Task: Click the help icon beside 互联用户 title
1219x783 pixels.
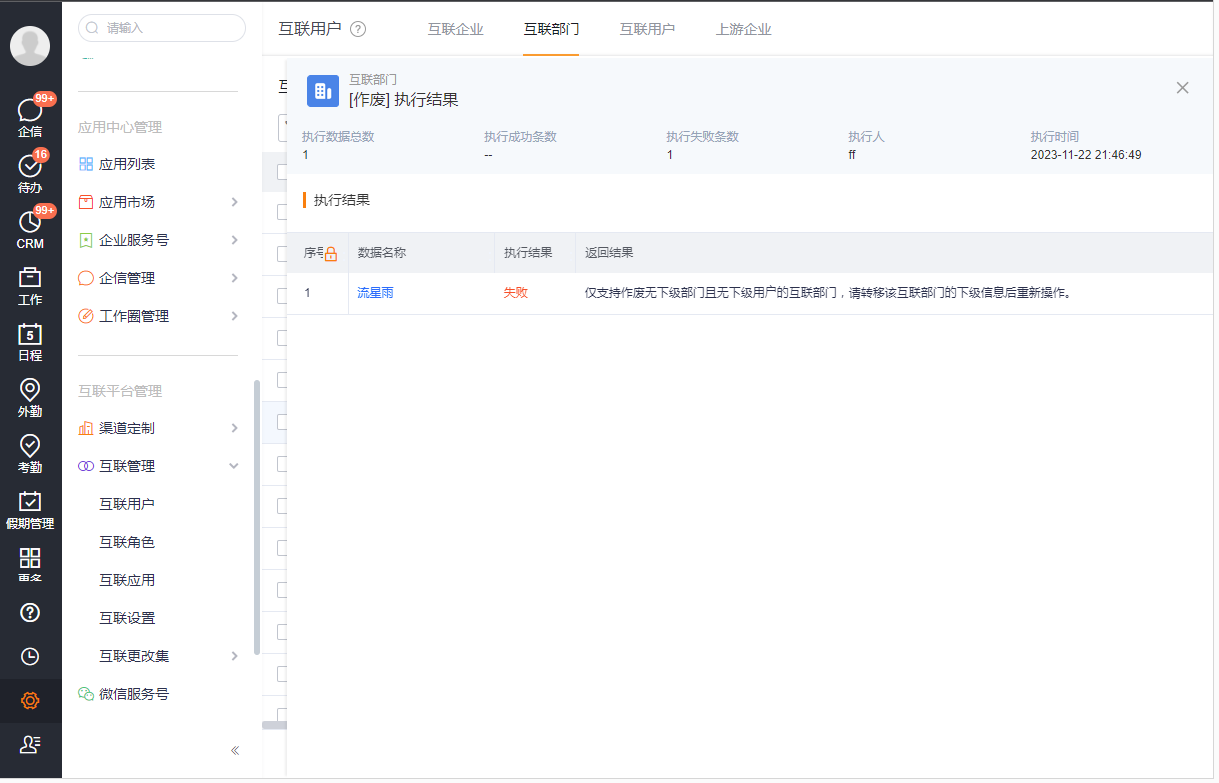Action: 358,29
